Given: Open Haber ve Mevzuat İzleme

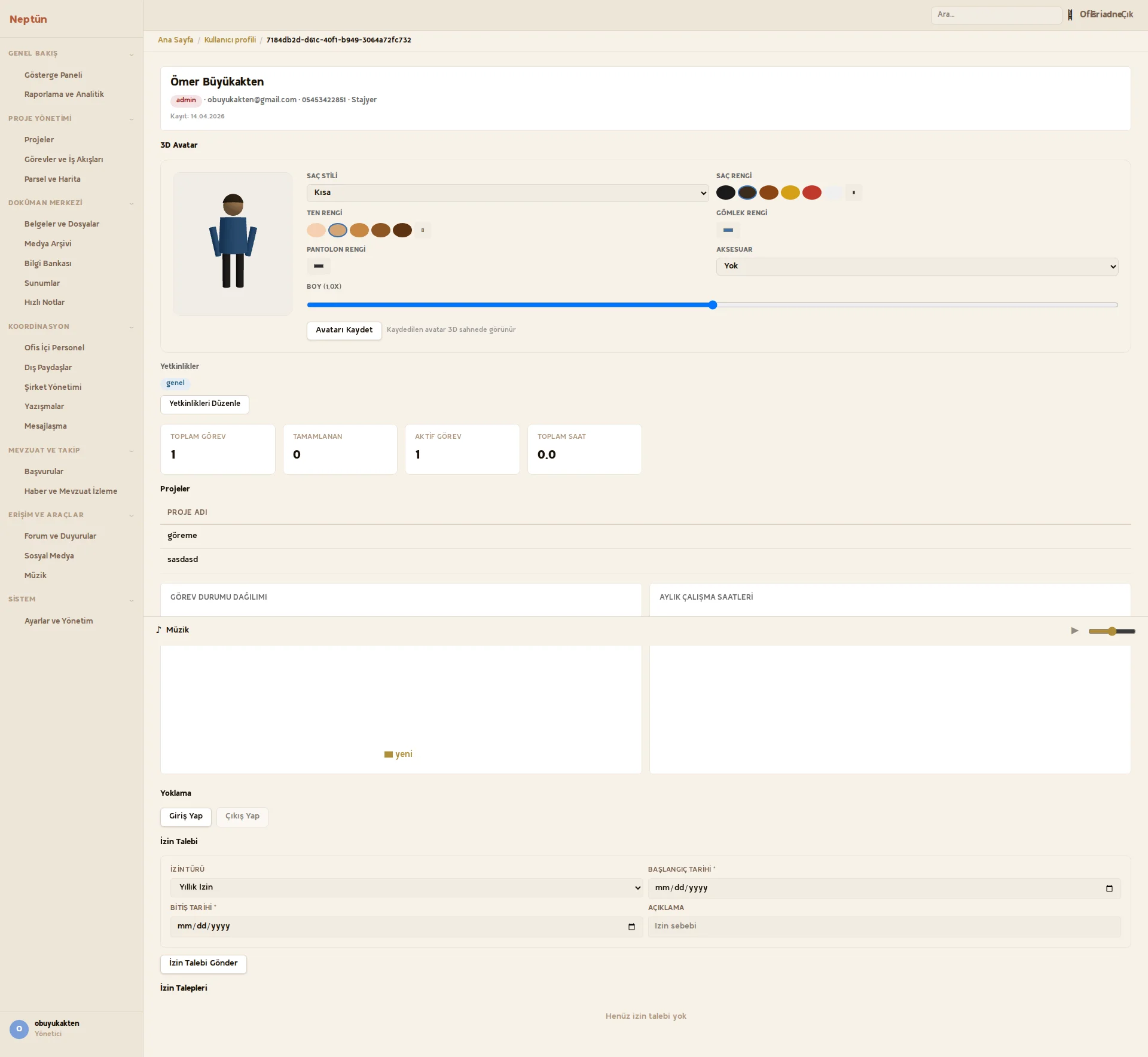Looking at the screenshot, I should (71, 491).
